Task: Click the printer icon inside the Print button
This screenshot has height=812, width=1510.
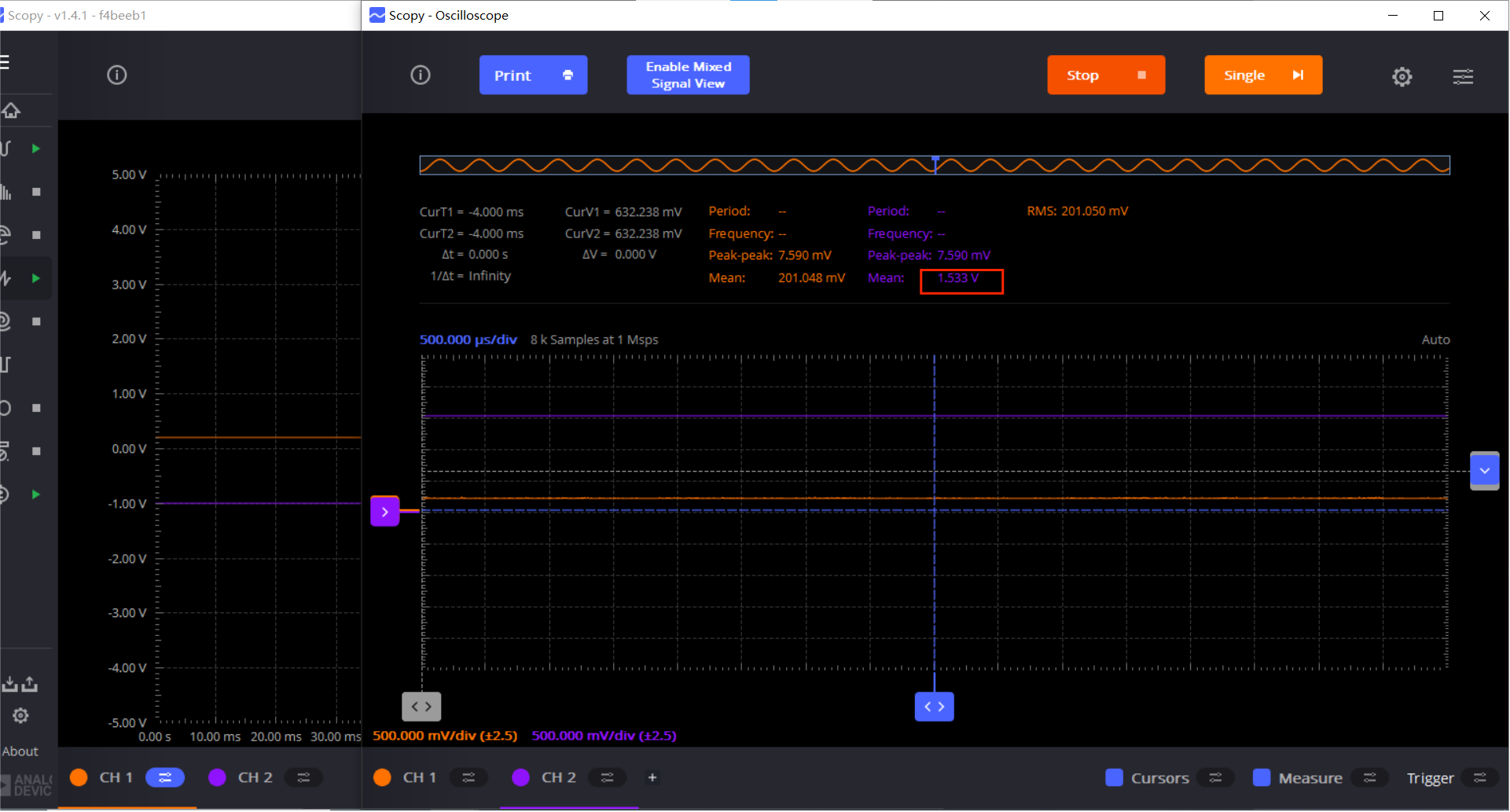Action: point(568,75)
